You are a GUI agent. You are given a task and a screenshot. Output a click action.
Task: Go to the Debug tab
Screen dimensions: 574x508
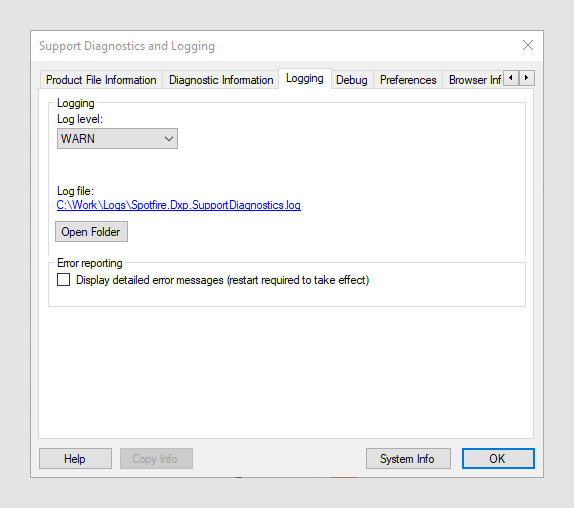pos(352,80)
